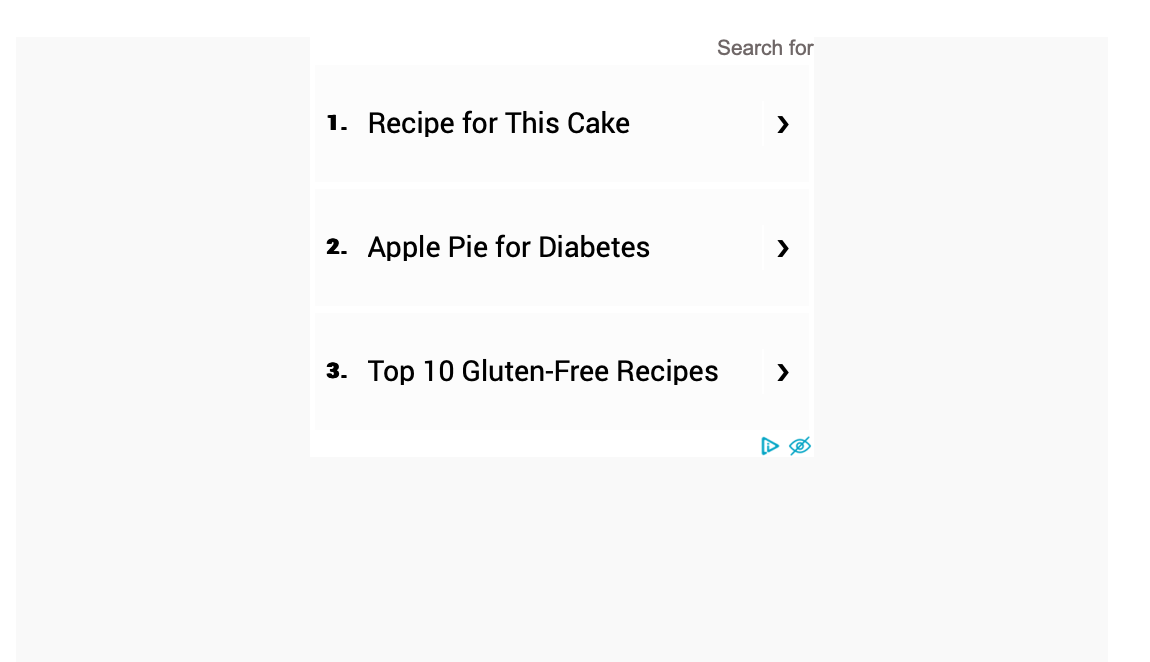This screenshot has width=1150, height=662.
Task: Open the Recipe for This Cake link
Action: pos(498,124)
